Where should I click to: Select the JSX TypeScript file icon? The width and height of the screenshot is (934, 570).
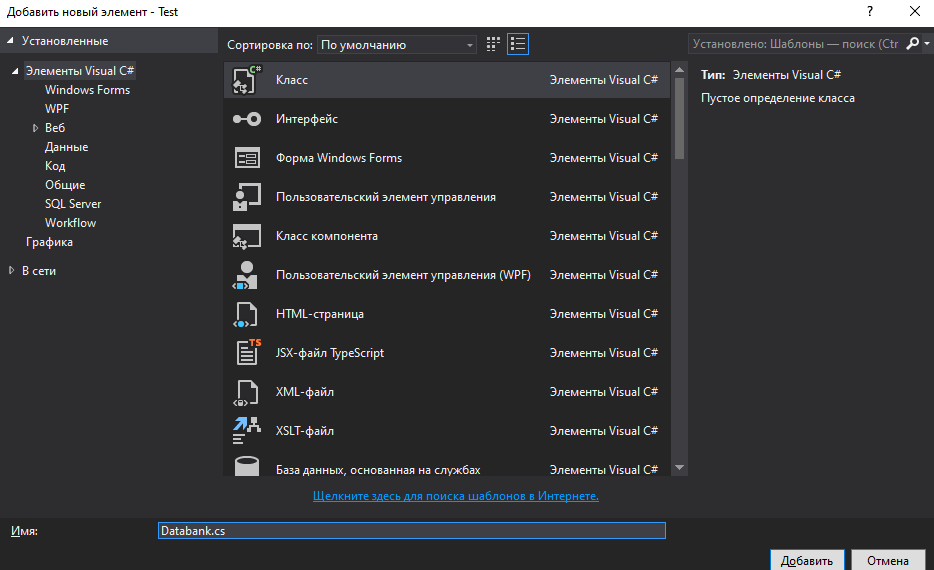(246, 353)
